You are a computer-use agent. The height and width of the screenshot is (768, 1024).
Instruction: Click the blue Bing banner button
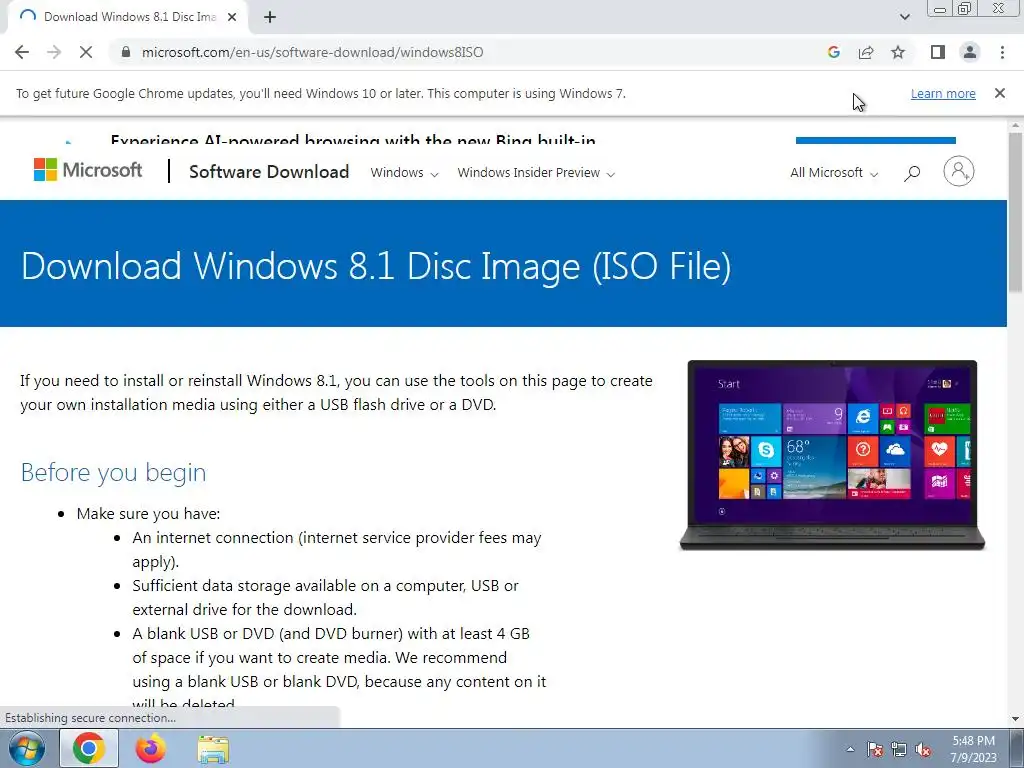click(x=875, y=140)
